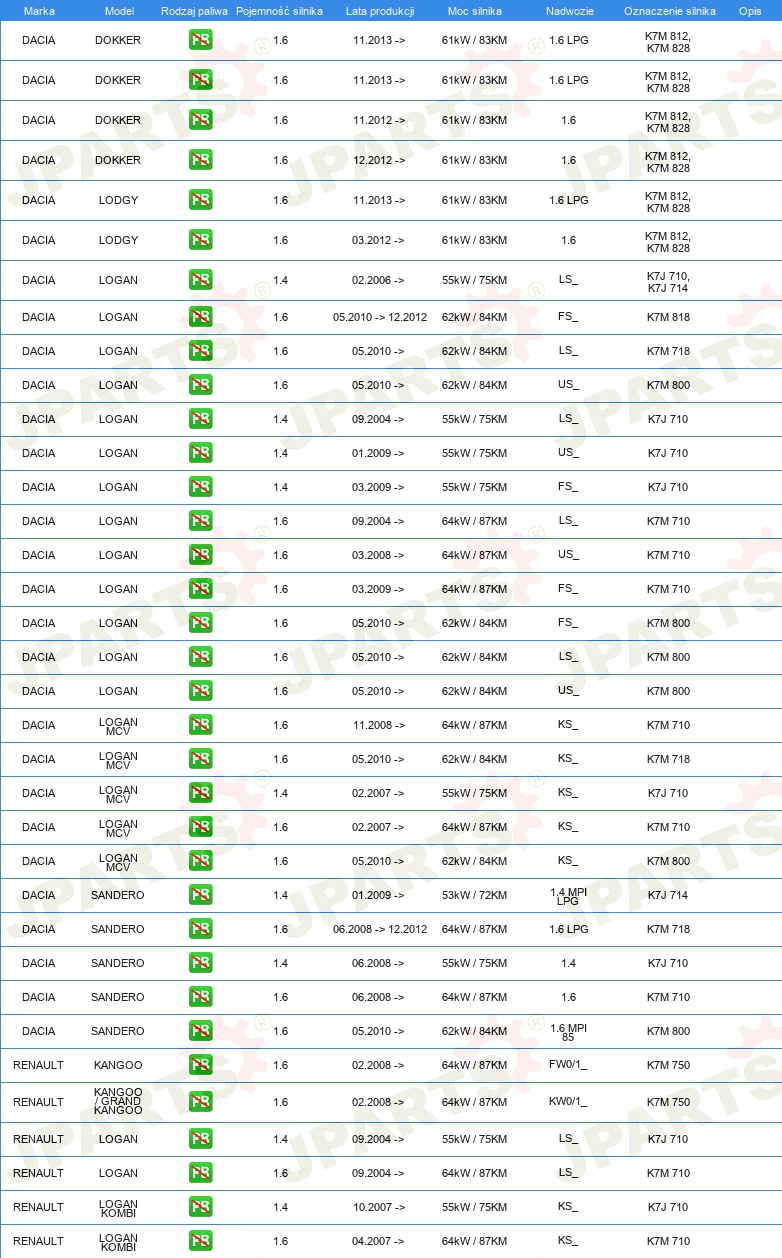The height and width of the screenshot is (1258, 782).
Task: Click the fuel icon in the Logan LS_ K7M 718 row
Action: tap(200, 351)
